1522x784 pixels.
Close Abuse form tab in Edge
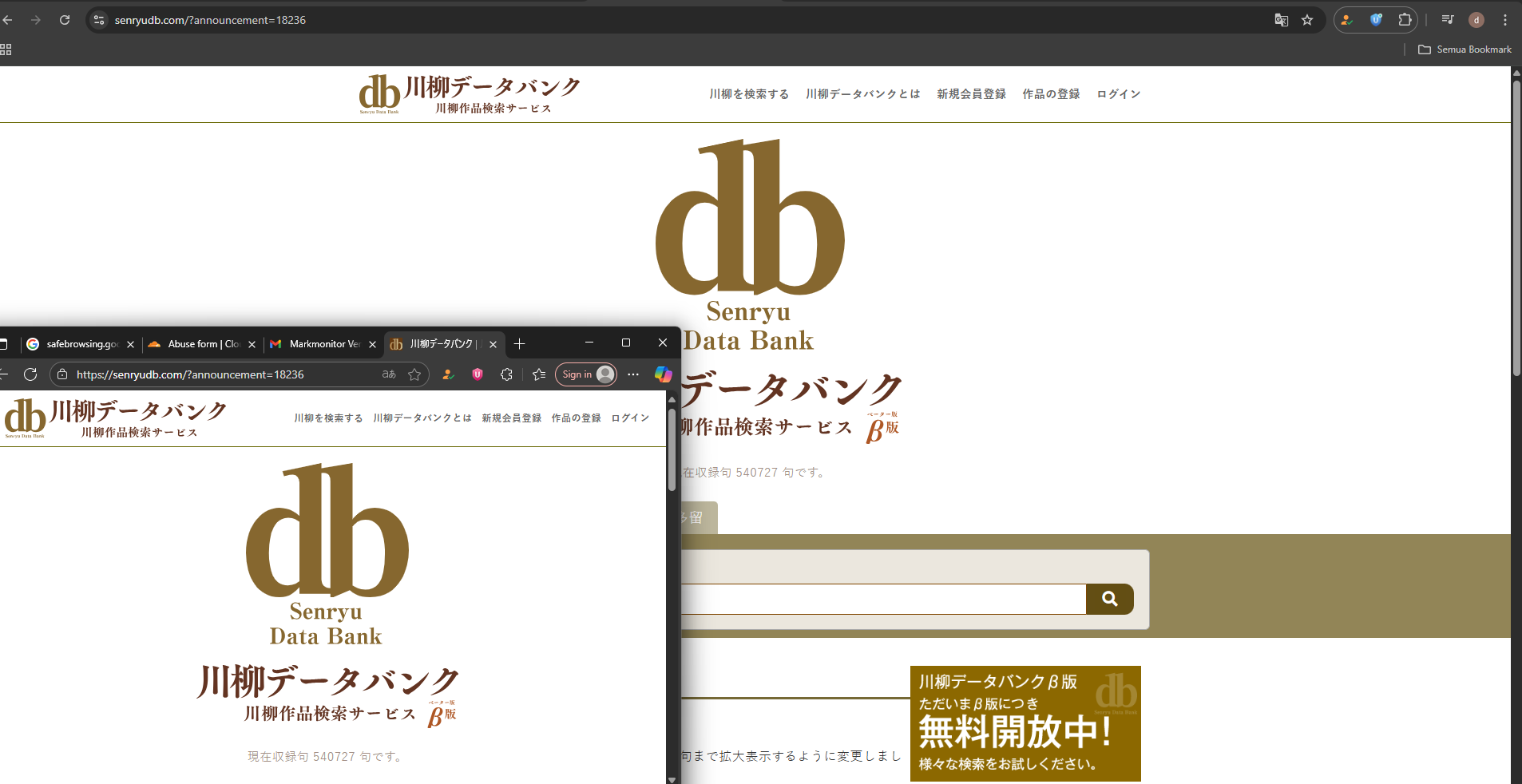pos(252,345)
